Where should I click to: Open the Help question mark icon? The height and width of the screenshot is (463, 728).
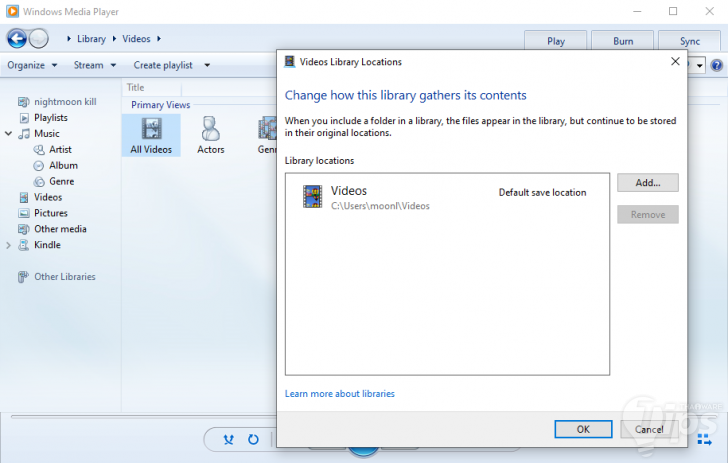(x=717, y=65)
